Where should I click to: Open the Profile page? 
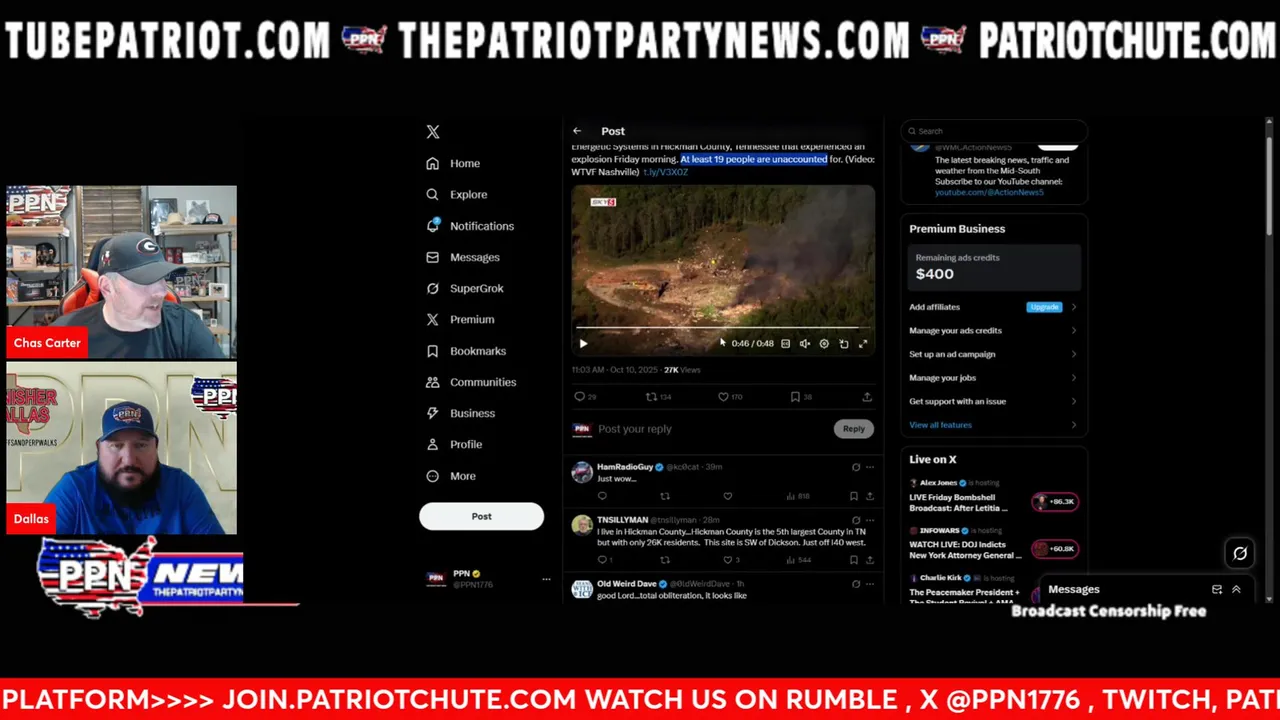coord(455,444)
